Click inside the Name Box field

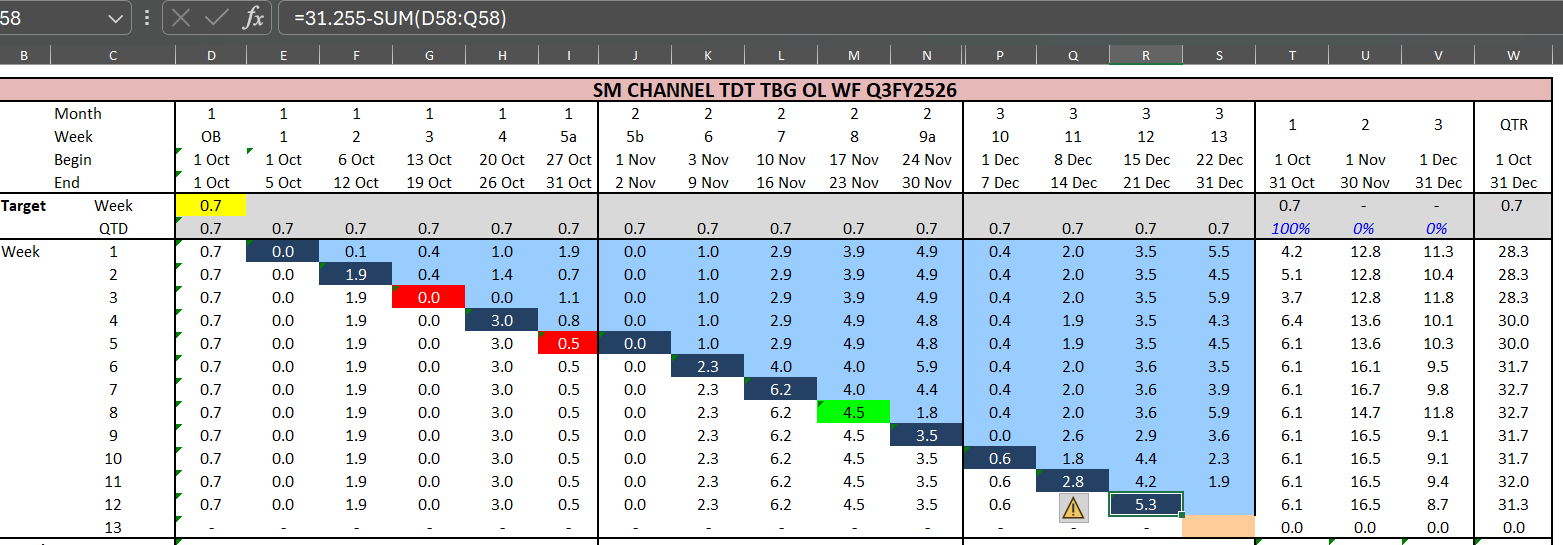(x=50, y=17)
